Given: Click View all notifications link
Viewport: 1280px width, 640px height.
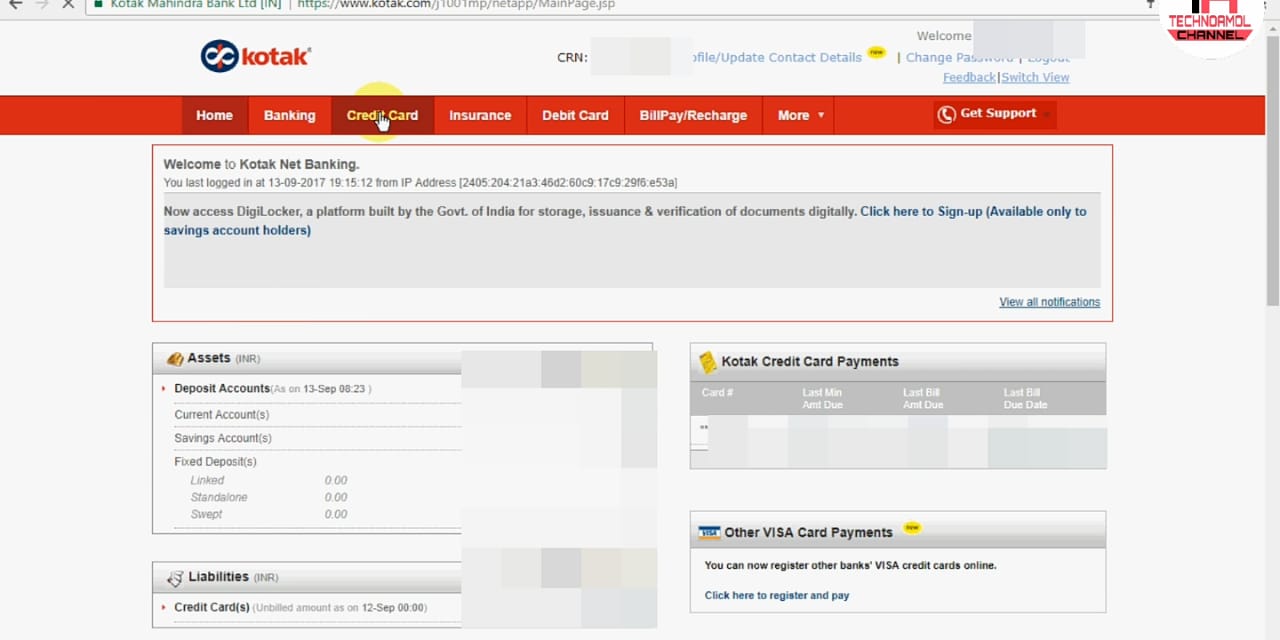Looking at the screenshot, I should click(1049, 302).
